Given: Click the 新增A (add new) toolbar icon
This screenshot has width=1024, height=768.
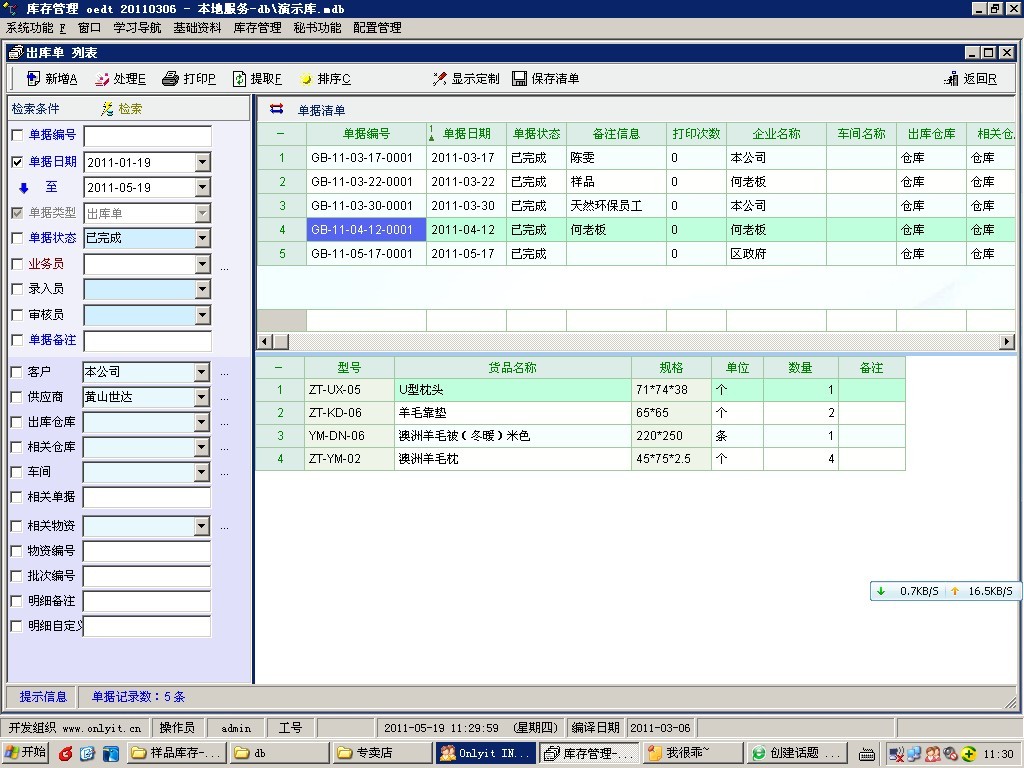Looking at the screenshot, I should (x=33, y=79).
